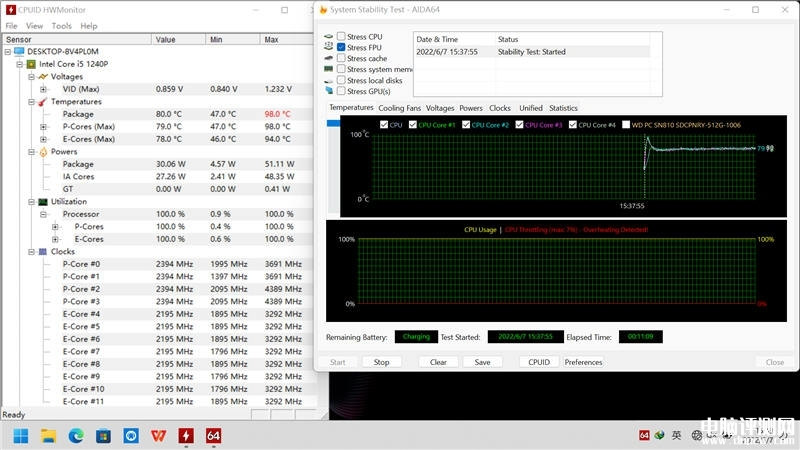Uncheck the CPU graph legend checkbox
This screenshot has height=450, width=800.
point(384,124)
